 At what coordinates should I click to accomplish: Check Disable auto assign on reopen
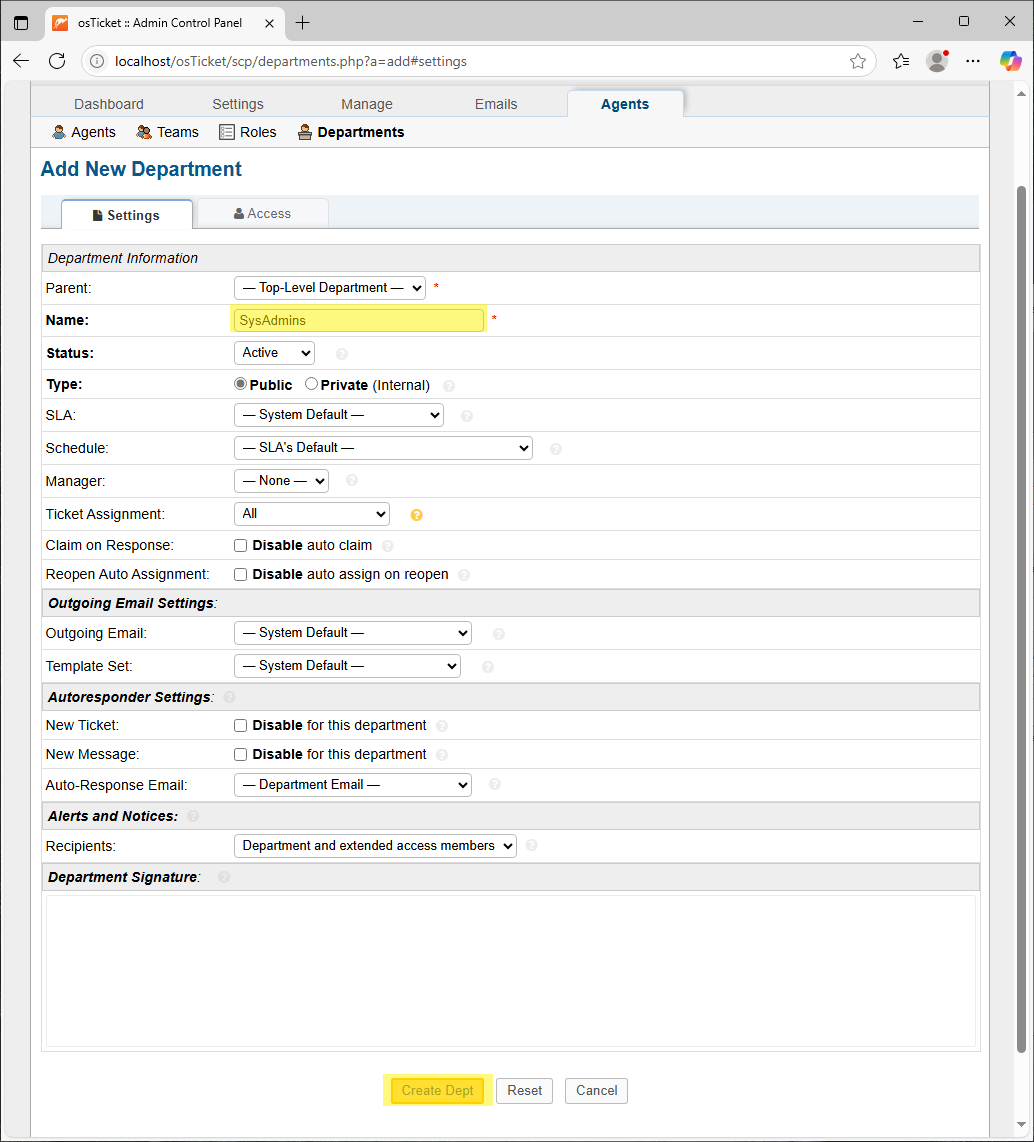point(240,575)
